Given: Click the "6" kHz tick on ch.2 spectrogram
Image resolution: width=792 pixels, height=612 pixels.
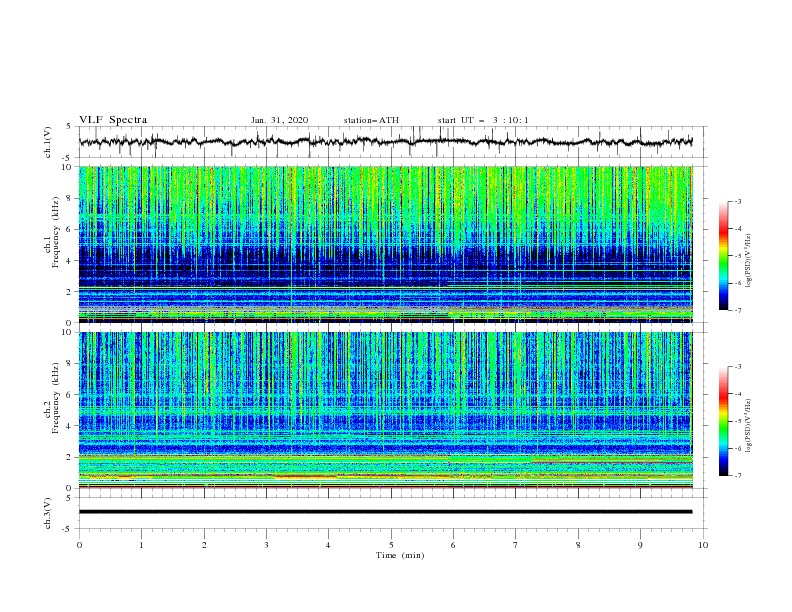Looking at the screenshot, I should click(x=70, y=395).
